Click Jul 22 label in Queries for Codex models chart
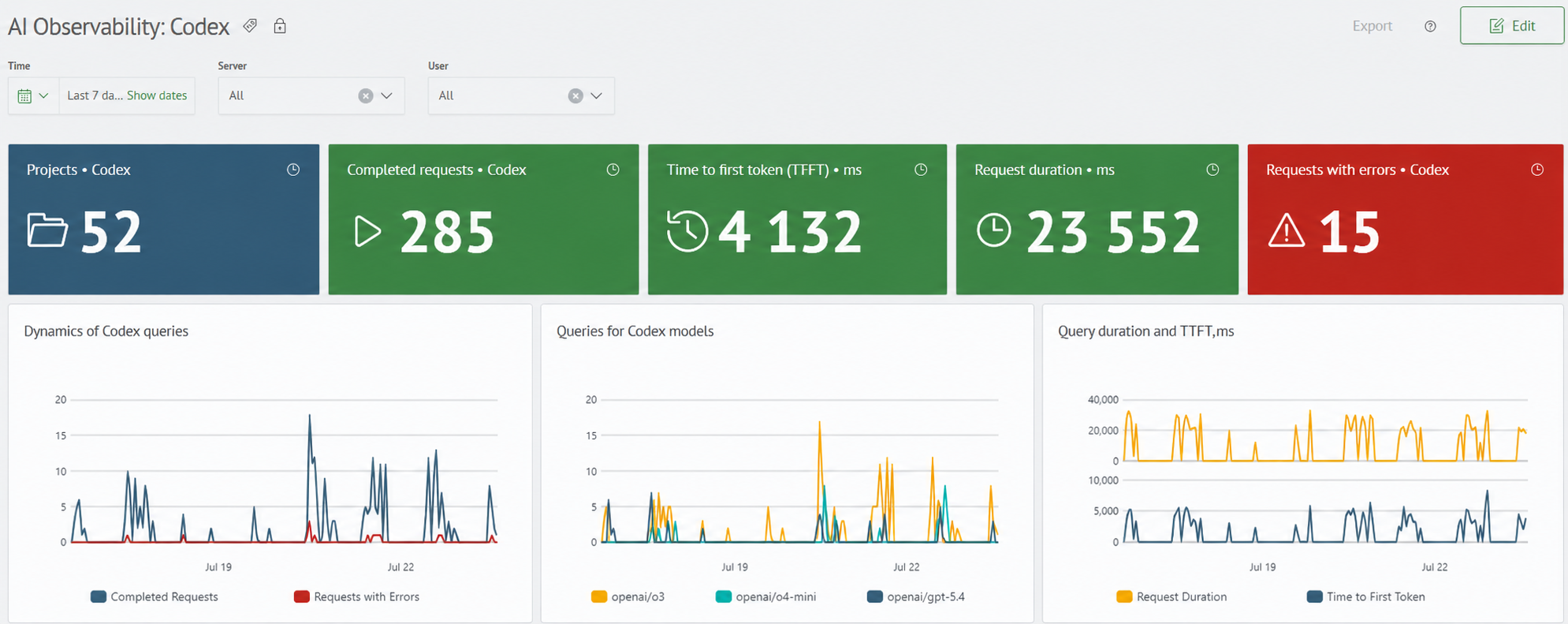This screenshot has height=624, width=1568. coord(907,566)
